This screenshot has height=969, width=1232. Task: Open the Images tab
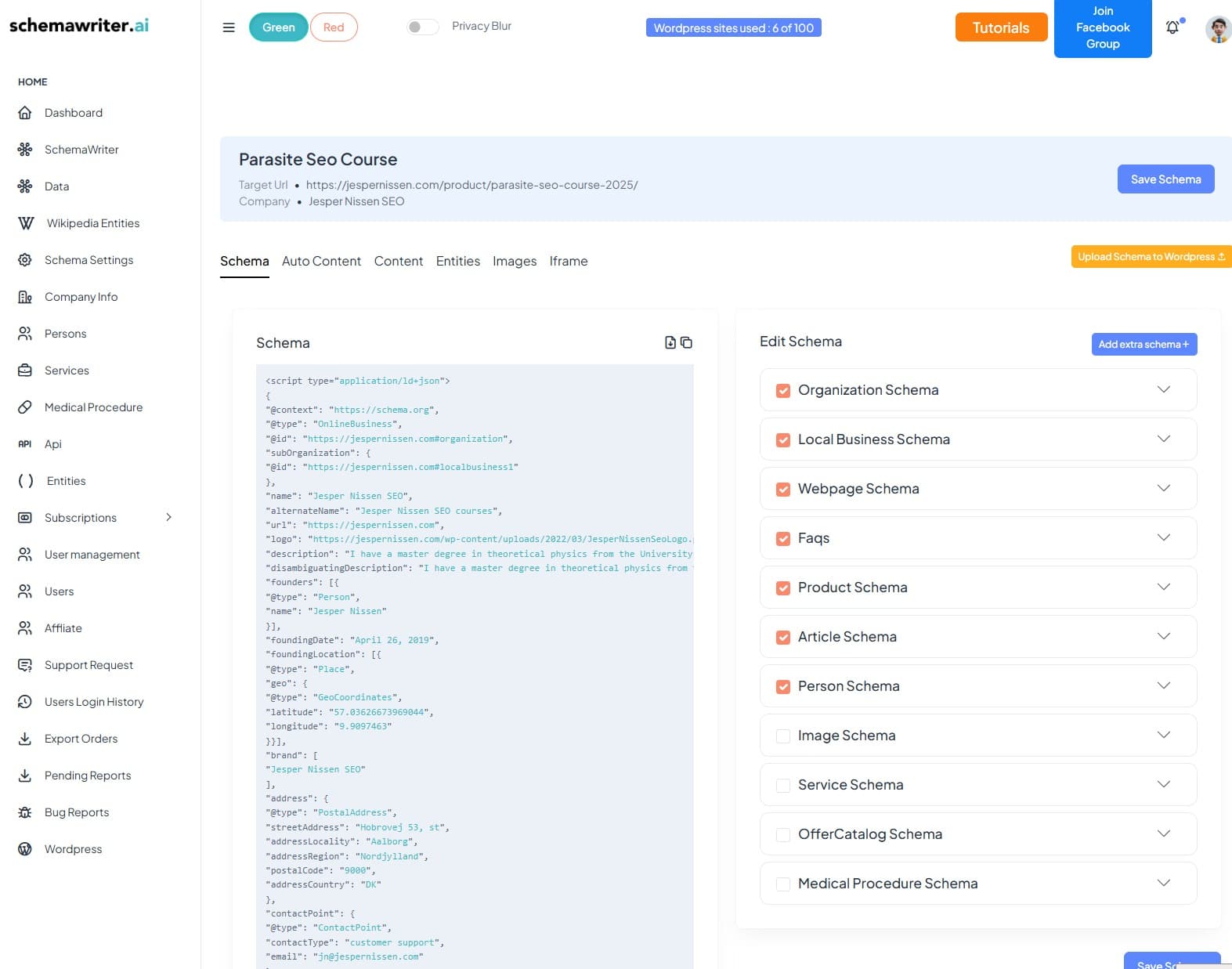(x=515, y=262)
